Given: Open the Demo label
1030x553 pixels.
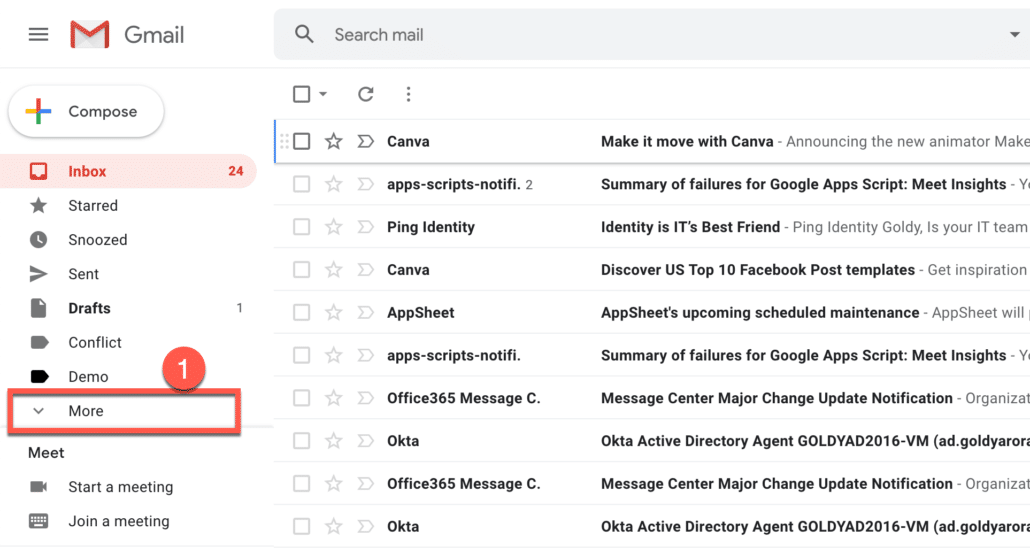Looking at the screenshot, I should click(x=127, y=376).
